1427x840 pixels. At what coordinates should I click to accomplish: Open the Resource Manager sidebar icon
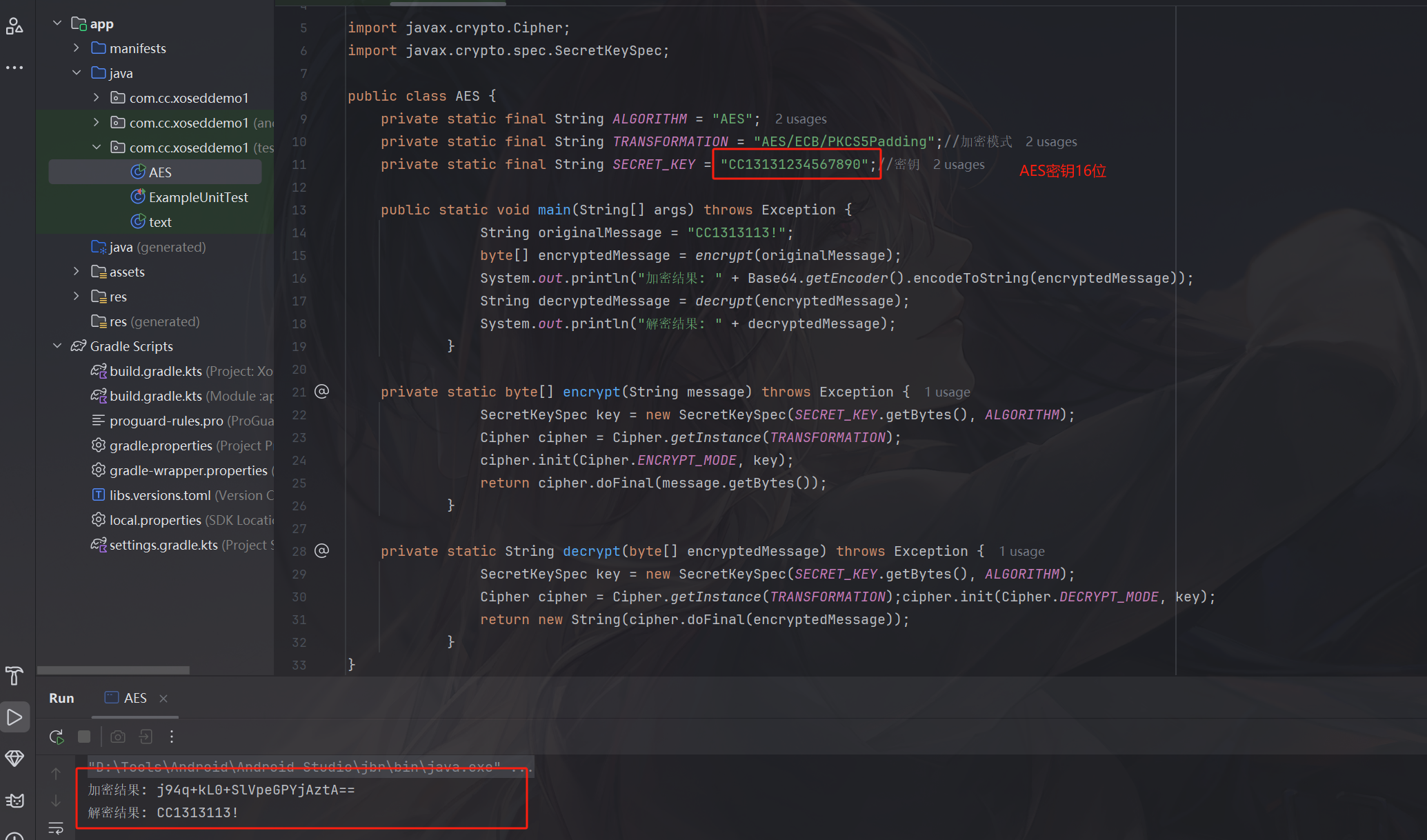tap(14, 26)
